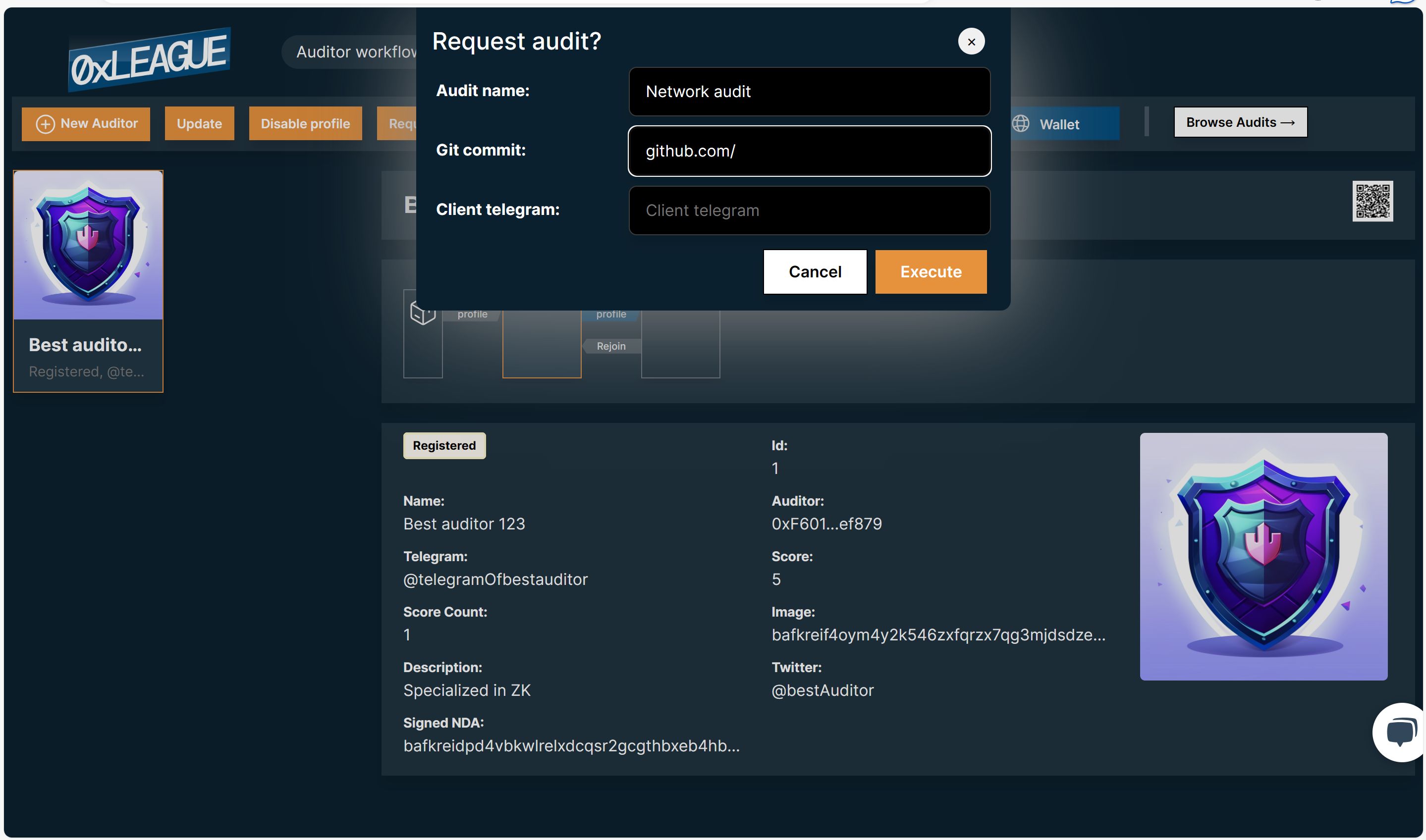Click the @telegramOfbestauditor value
1426x840 pixels.
495,579
